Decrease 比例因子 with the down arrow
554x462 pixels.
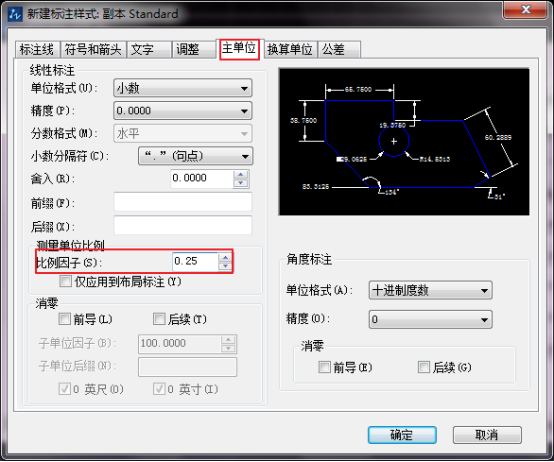point(225,266)
